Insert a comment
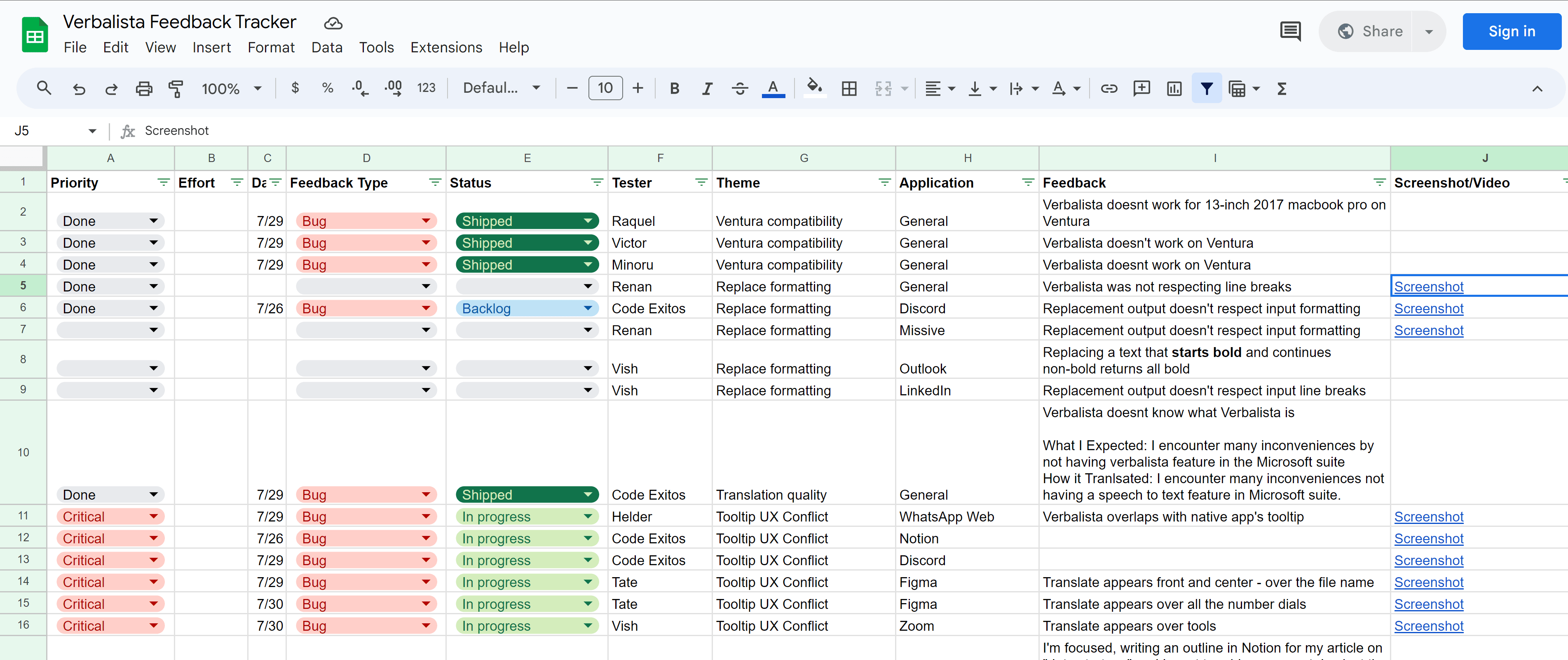1568x660 pixels. [x=1141, y=88]
